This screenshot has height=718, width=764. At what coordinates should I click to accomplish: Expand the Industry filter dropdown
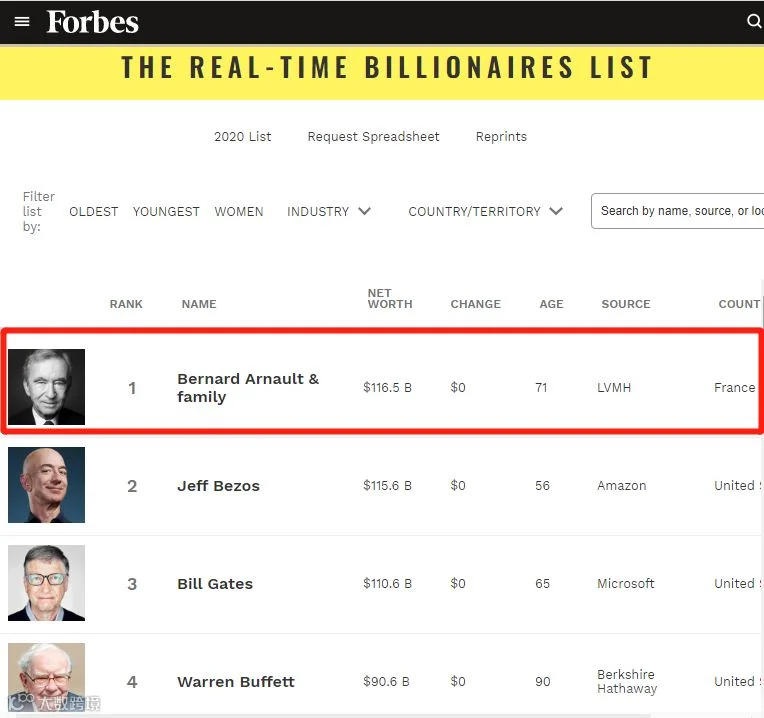329,211
